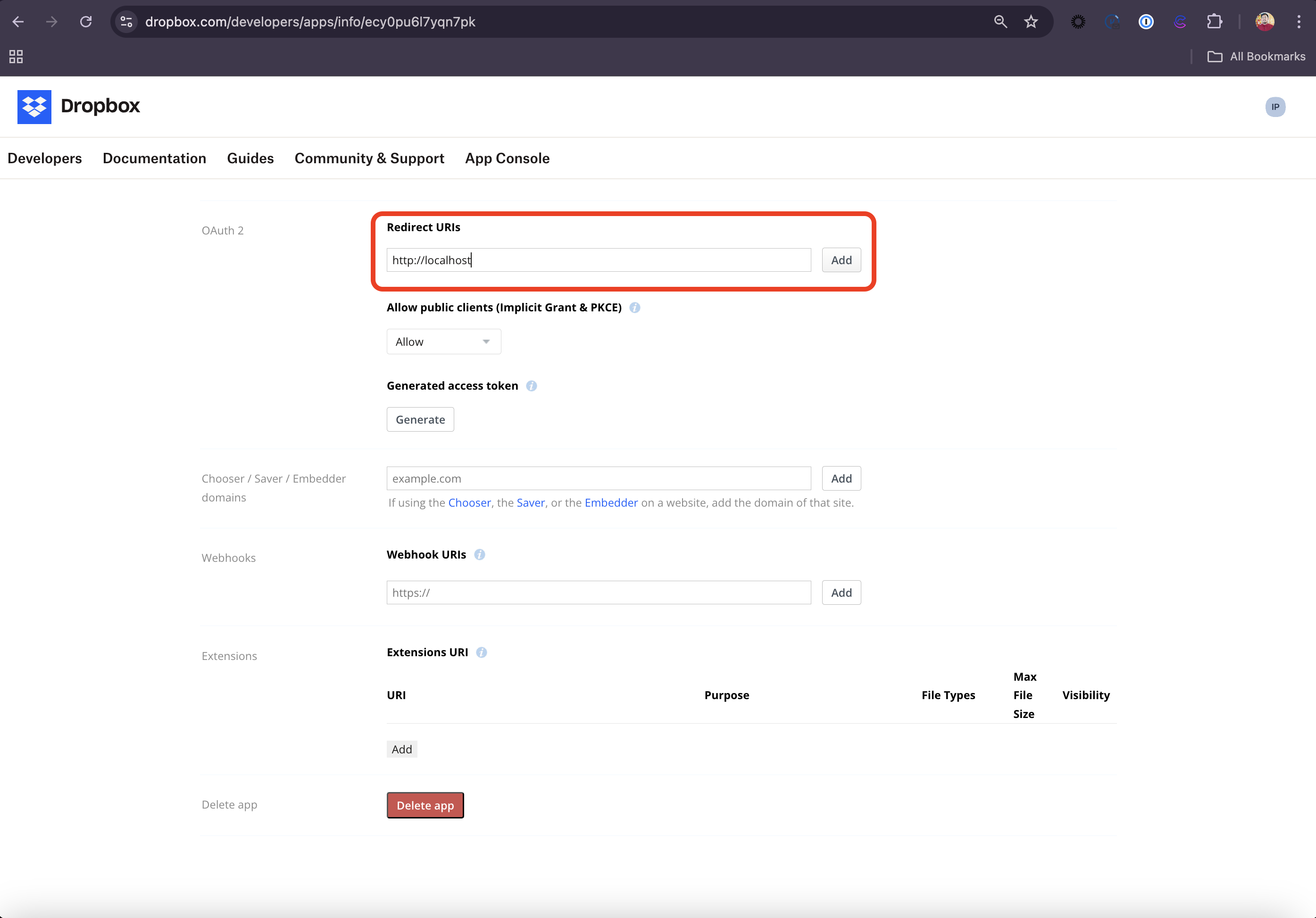
Task: Open the IP account avatar
Action: (x=1275, y=107)
